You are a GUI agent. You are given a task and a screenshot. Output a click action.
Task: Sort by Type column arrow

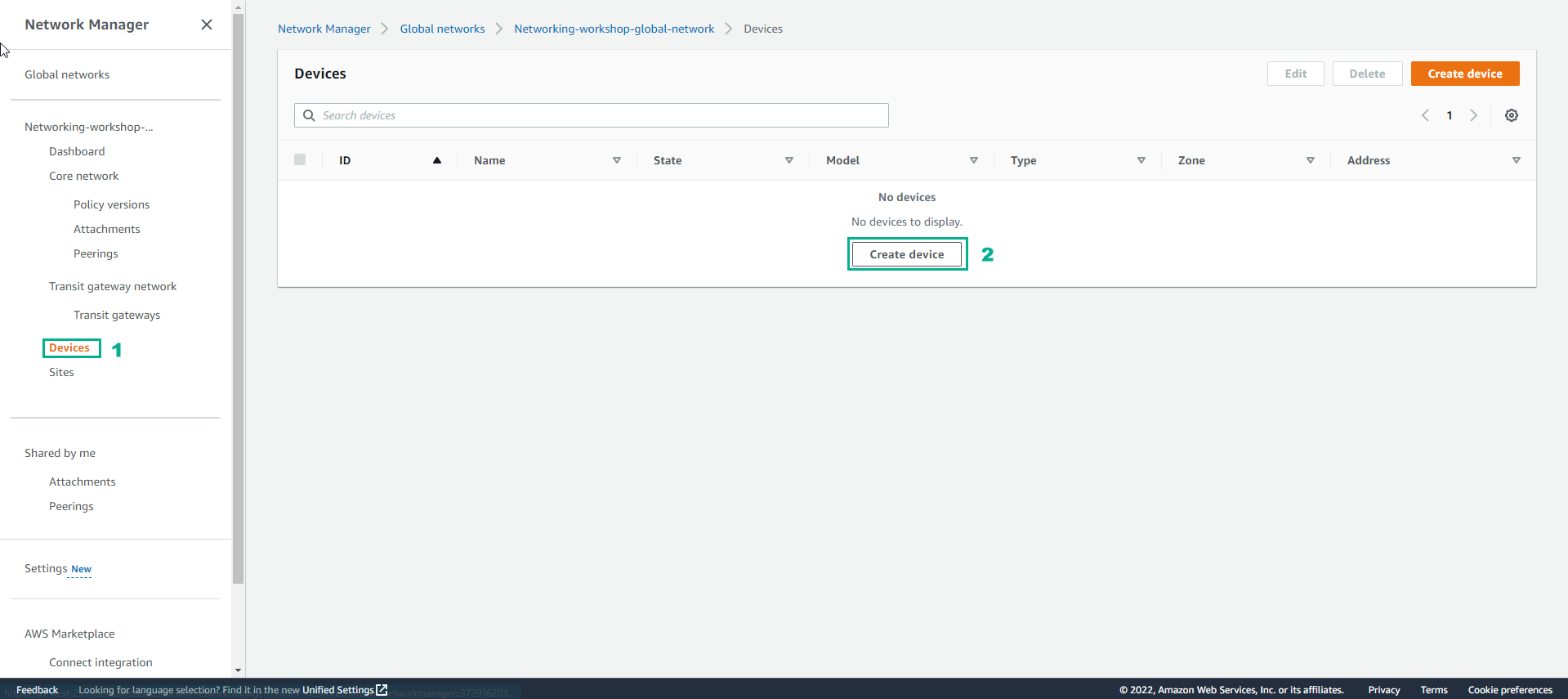(1141, 160)
